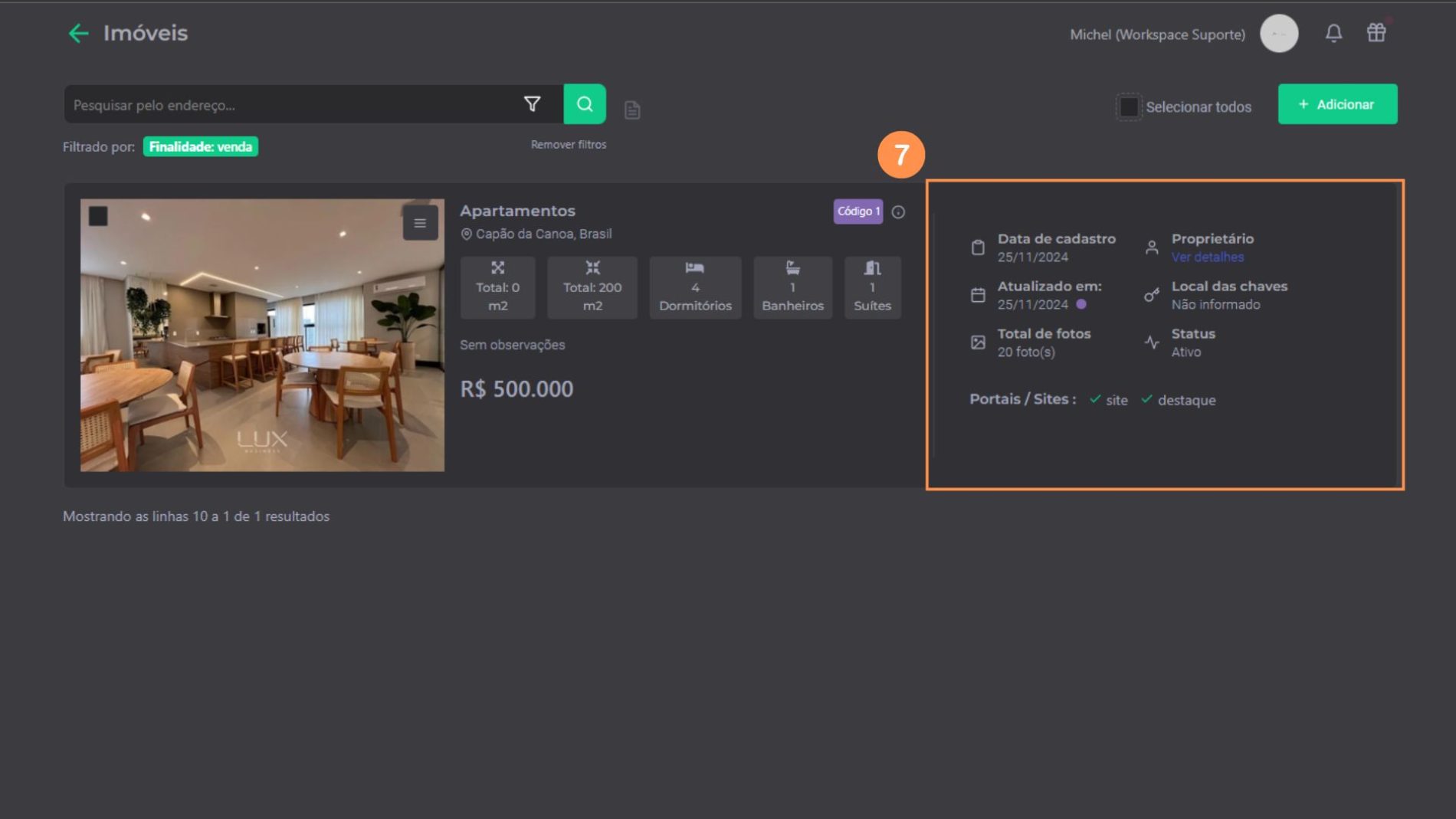Click the Código 1 badge
The height and width of the screenshot is (819, 1456).
(x=858, y=211)
